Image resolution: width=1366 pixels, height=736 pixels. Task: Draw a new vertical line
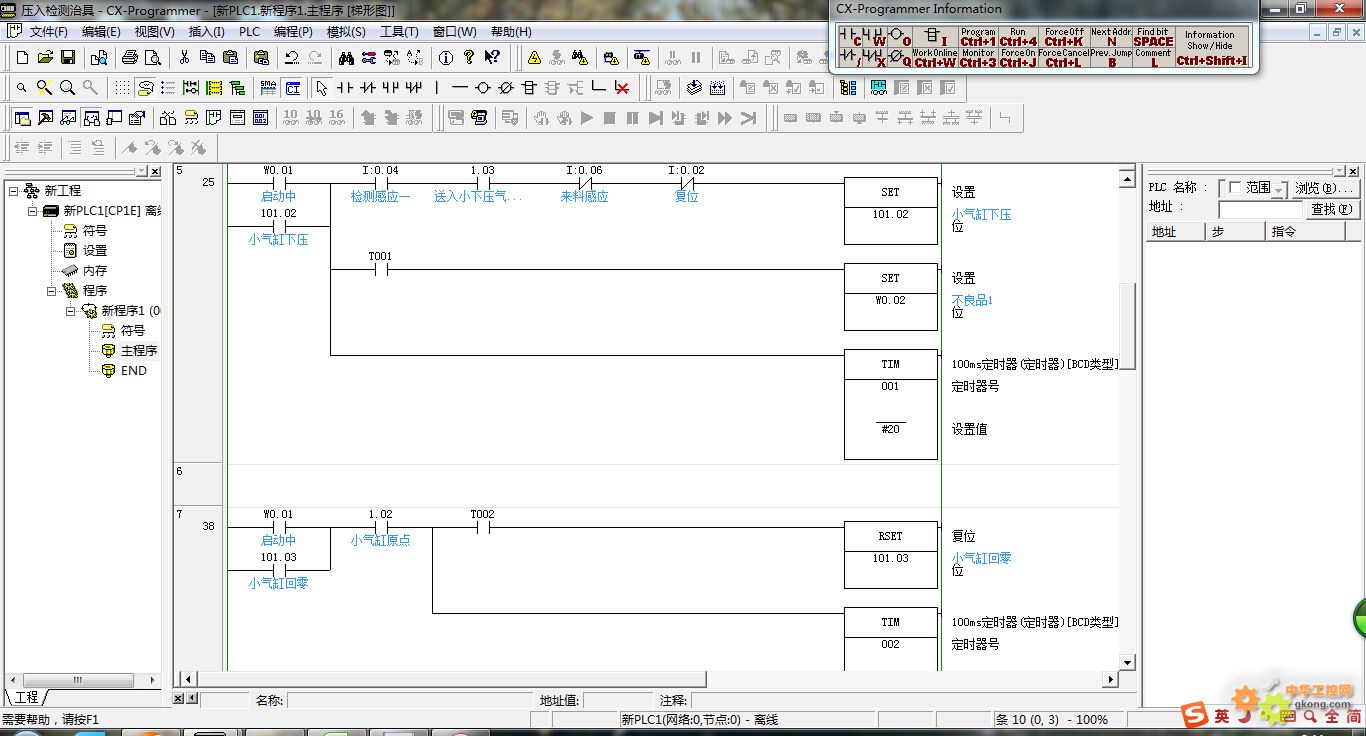pos(437,88)
